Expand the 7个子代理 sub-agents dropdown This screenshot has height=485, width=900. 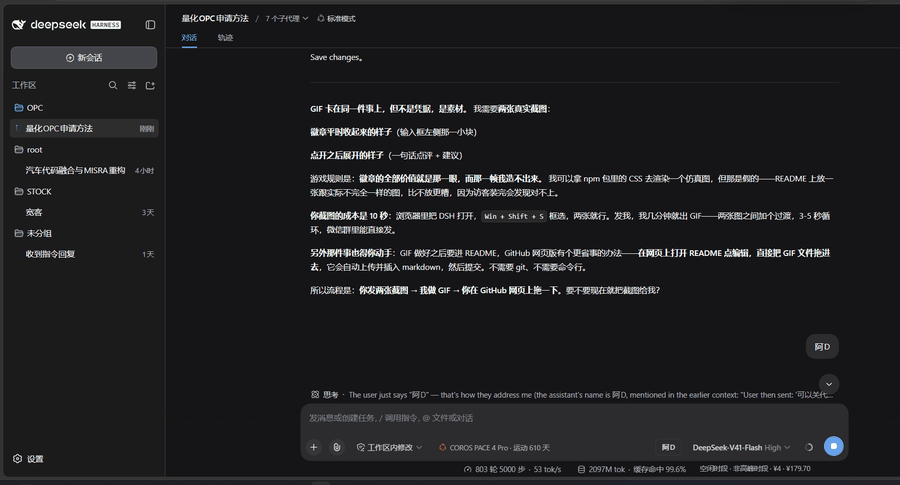(x=286, y=19)
